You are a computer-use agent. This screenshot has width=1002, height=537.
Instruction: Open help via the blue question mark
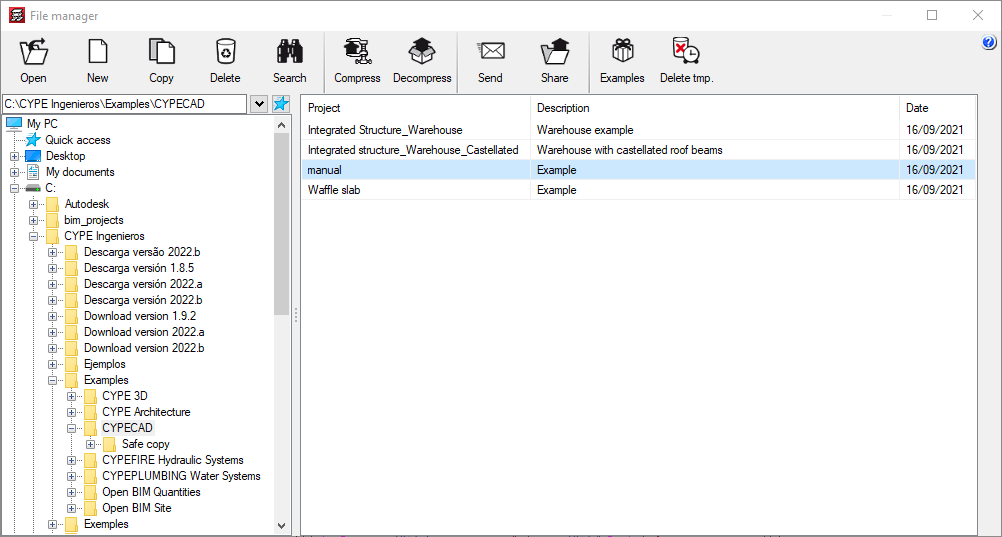point(990,43)
